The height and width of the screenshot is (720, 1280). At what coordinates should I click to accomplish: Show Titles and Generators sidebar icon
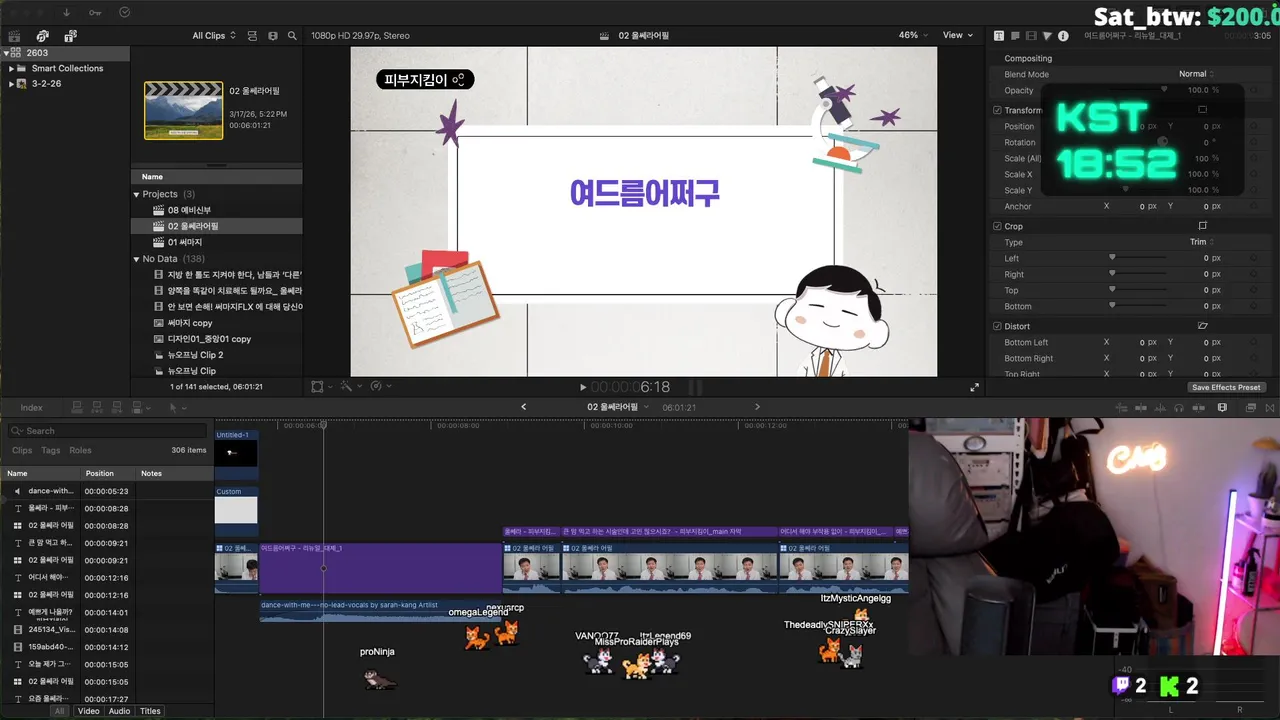click(71, 36)
